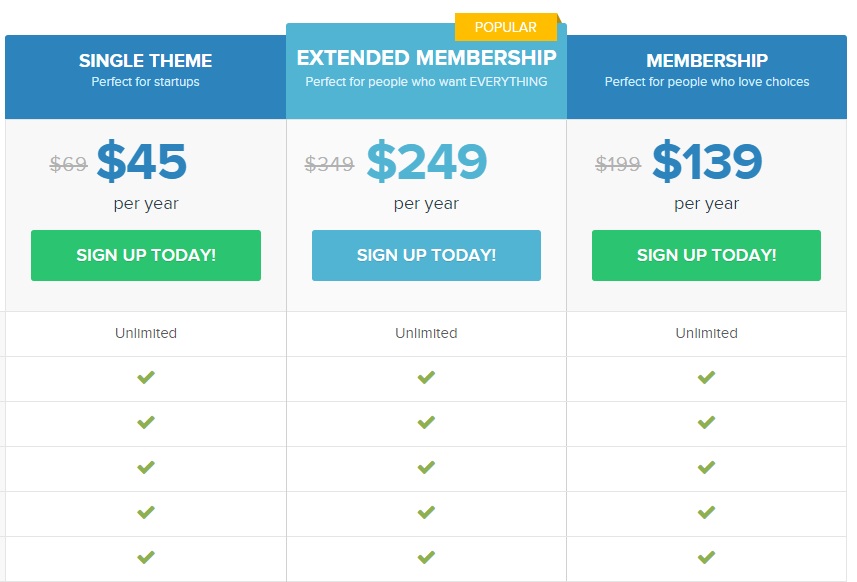Click Sign Up Today under Membership plan
The image size is (857, 582).
[x=706, y=255]
